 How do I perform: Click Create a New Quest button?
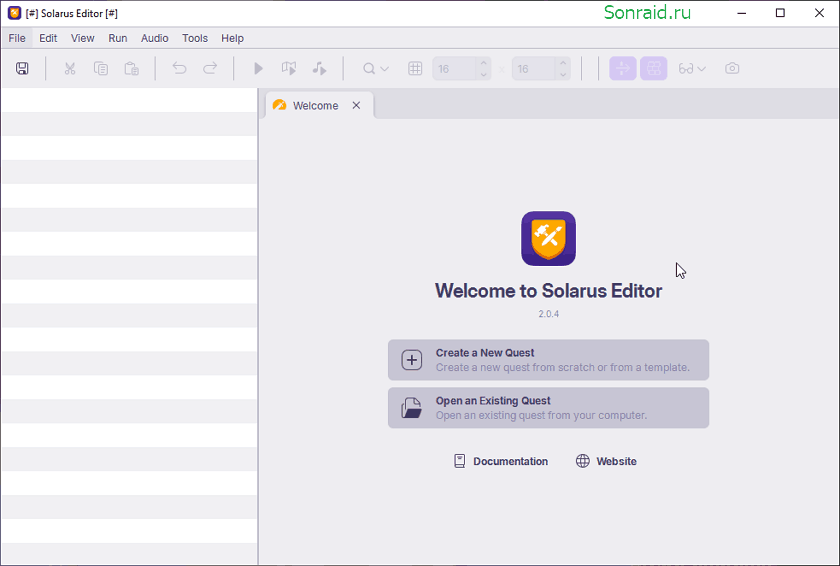tap(548, 360)
